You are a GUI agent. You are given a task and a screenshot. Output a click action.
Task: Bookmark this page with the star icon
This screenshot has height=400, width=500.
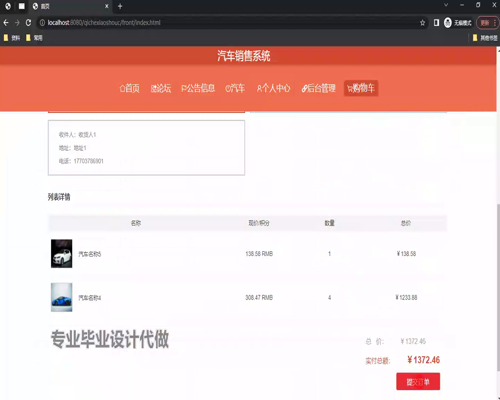coord(422,23)
